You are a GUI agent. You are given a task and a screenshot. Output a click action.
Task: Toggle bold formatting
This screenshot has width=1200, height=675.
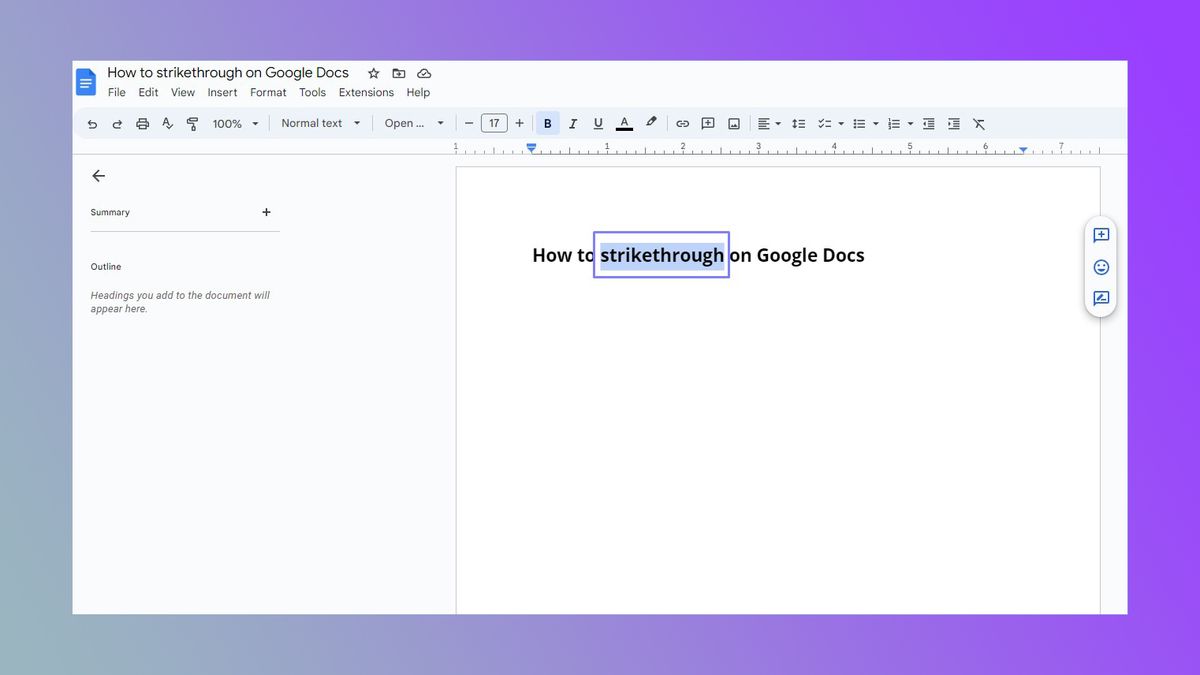(x=547, y=124)
